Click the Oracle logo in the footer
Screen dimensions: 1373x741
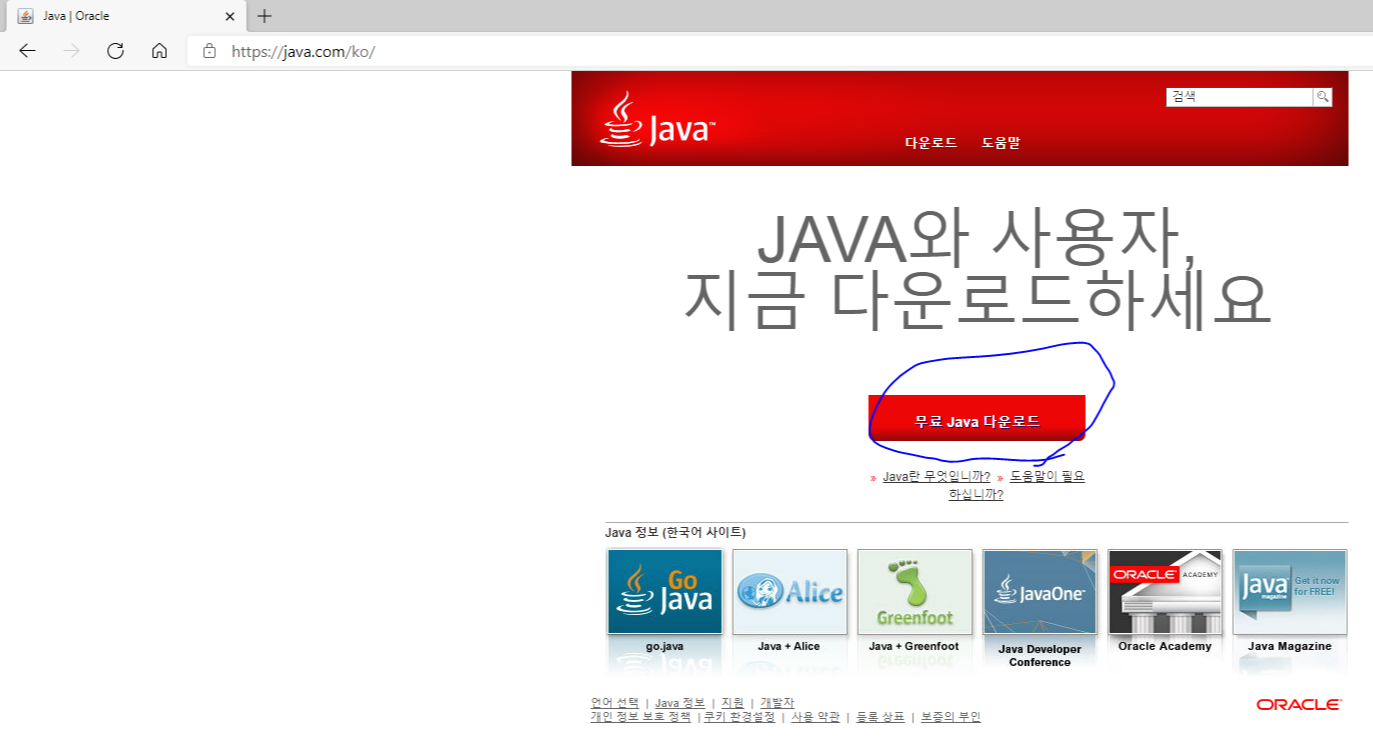point(1299,705)
